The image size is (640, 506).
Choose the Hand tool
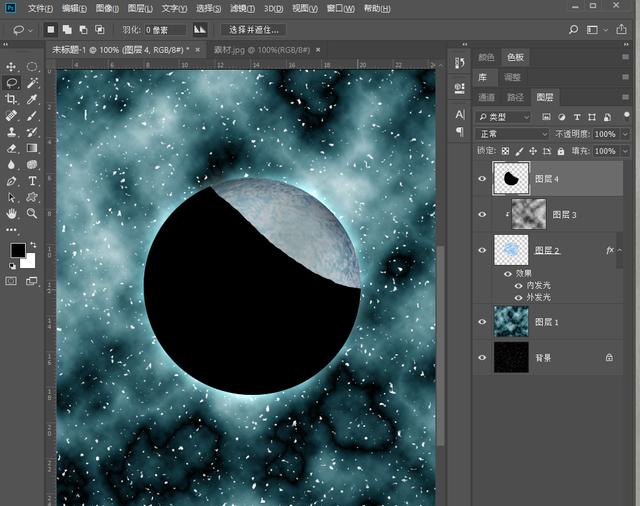pos(12,213)
